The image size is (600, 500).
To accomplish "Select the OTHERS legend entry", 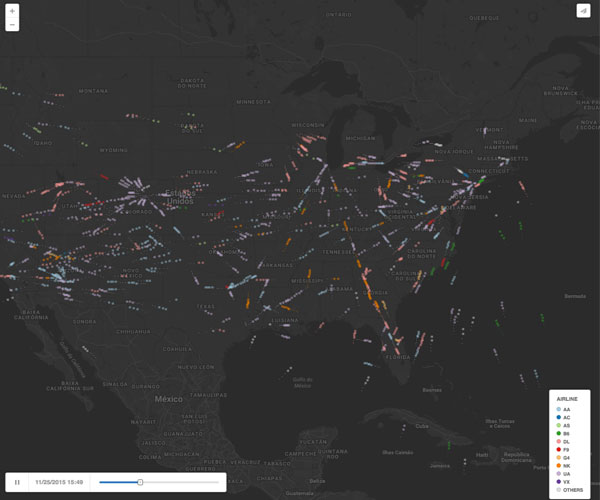I will click(569, 490).
